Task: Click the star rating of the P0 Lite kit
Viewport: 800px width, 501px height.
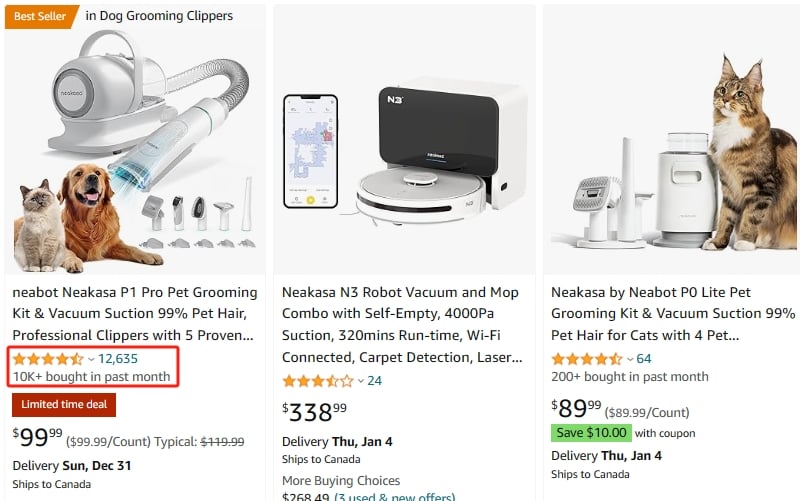Action: [x=586, y=358]
